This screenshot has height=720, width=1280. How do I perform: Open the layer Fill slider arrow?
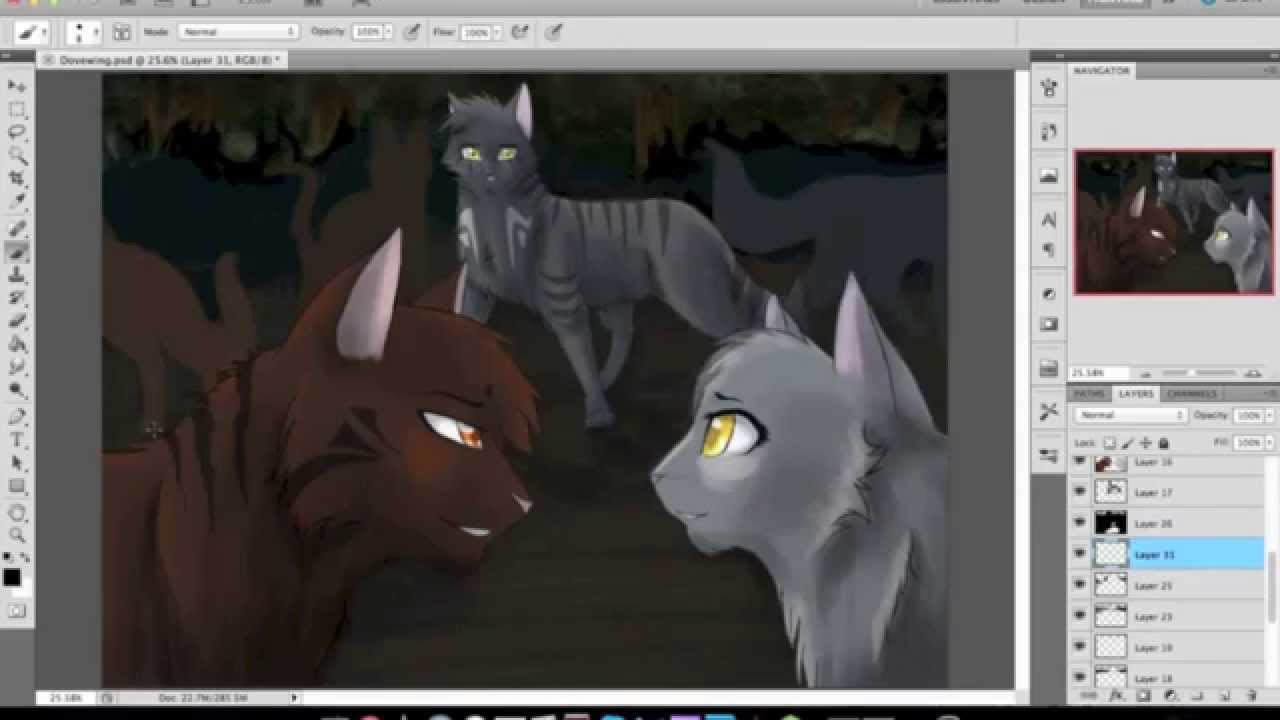click(x=1270, y=442)
